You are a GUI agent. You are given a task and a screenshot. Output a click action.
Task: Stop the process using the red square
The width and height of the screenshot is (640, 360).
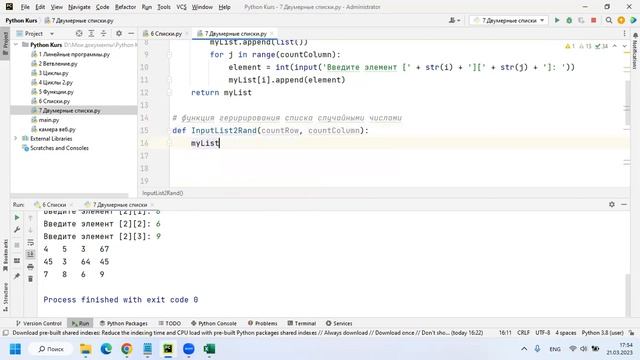(593, 20)
